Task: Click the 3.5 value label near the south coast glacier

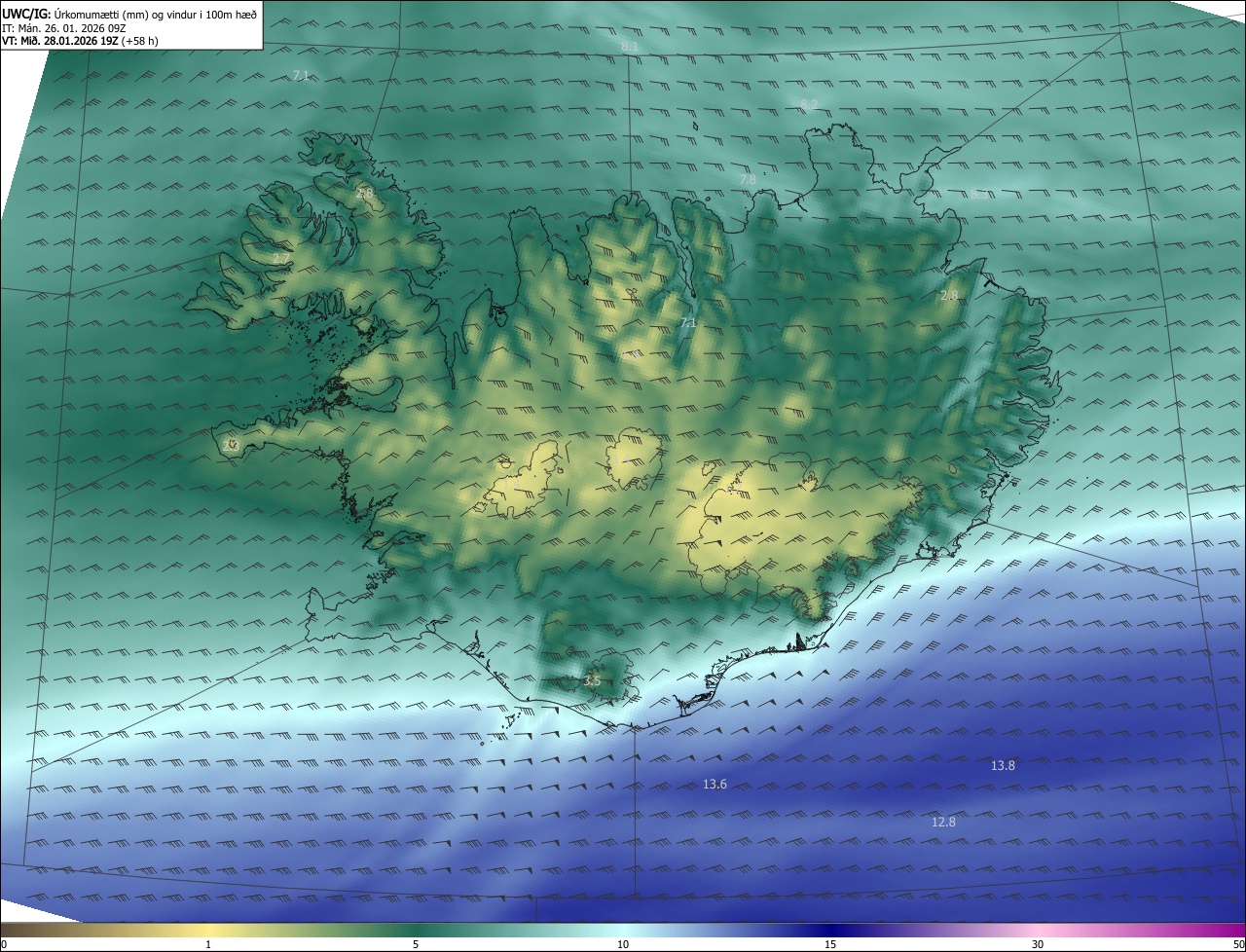Action: [x=592, y=681]
